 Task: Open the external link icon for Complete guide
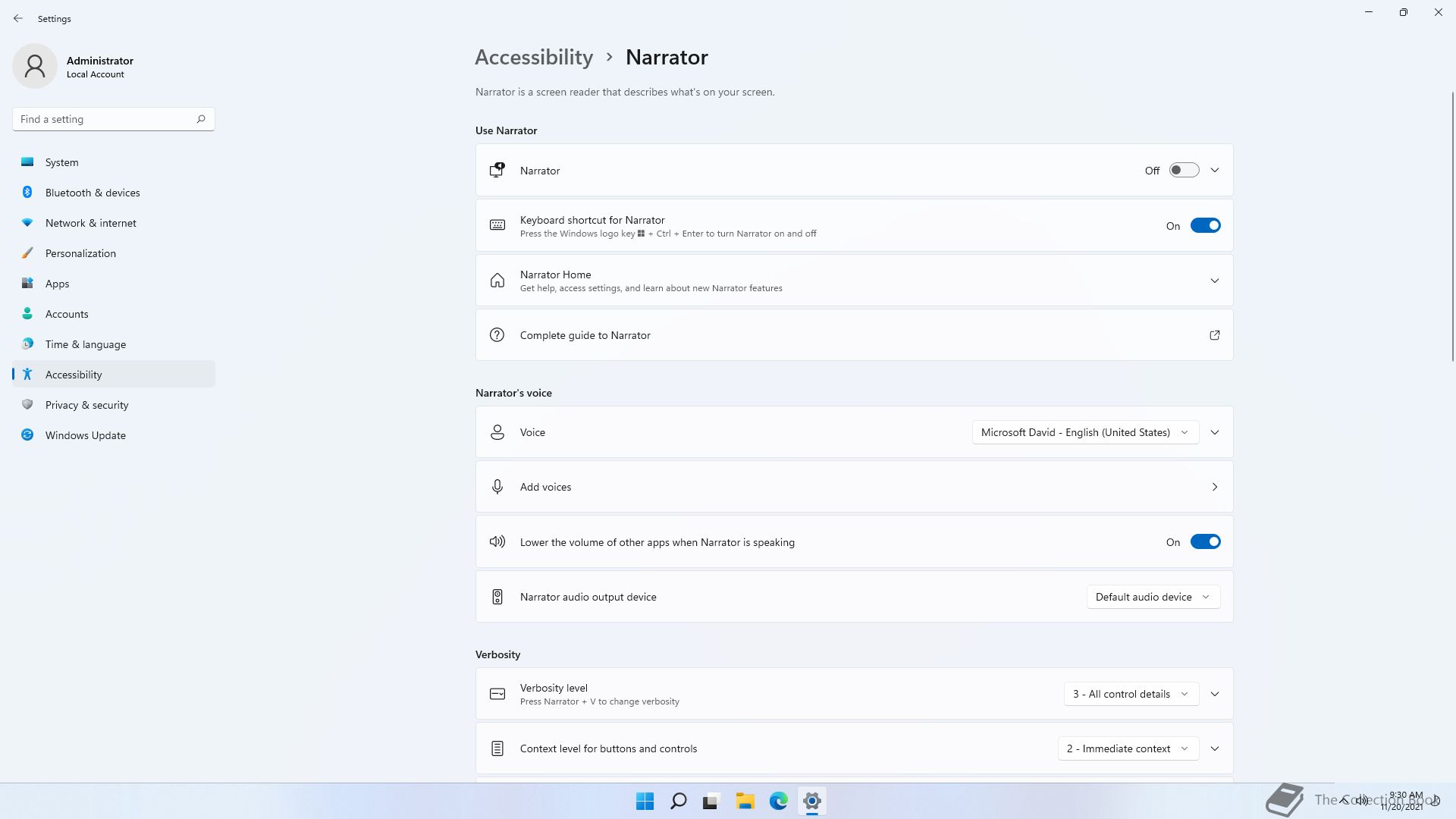1214,335
